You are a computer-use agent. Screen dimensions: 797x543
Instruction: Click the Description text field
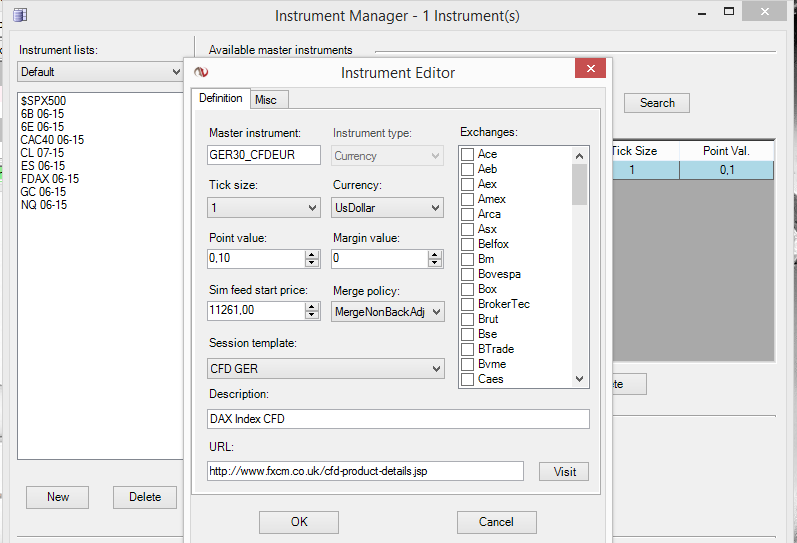(398, 419)
